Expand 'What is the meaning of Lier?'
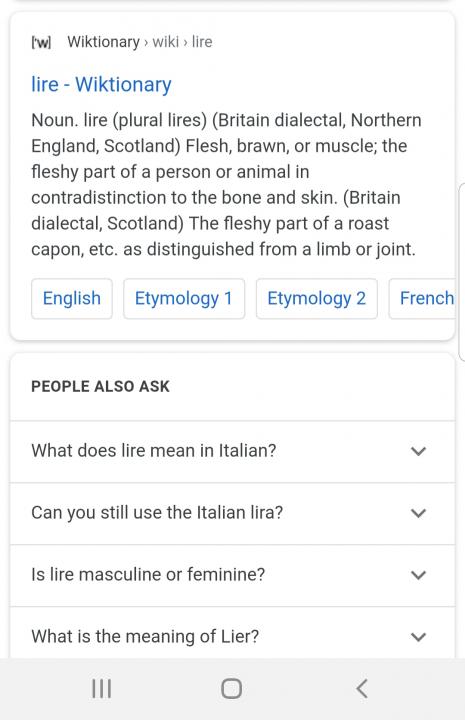This screenshot has height=720, width=465. (x=232, y=636)
